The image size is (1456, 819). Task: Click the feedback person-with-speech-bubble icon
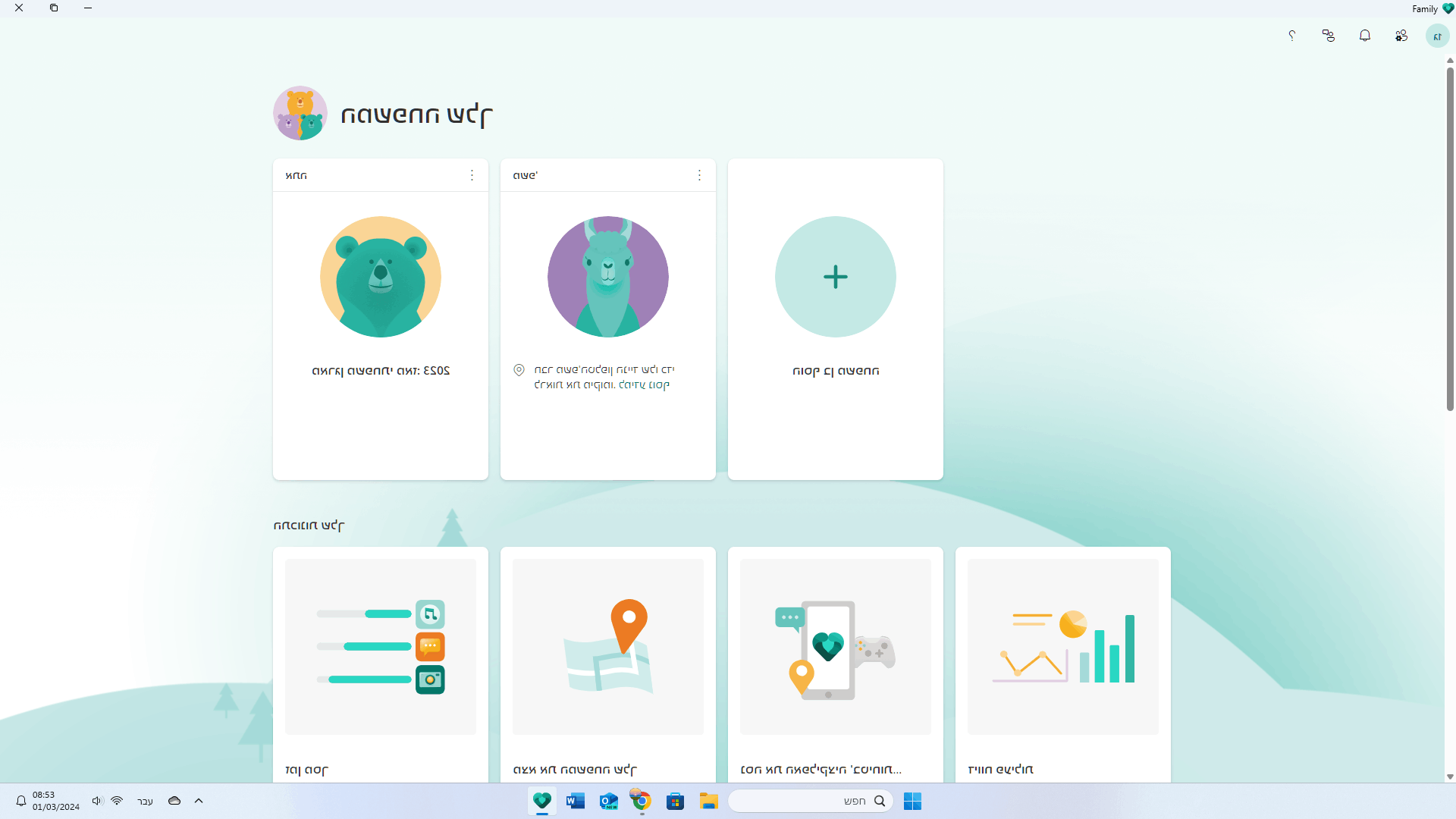[x=1329, y=36]
